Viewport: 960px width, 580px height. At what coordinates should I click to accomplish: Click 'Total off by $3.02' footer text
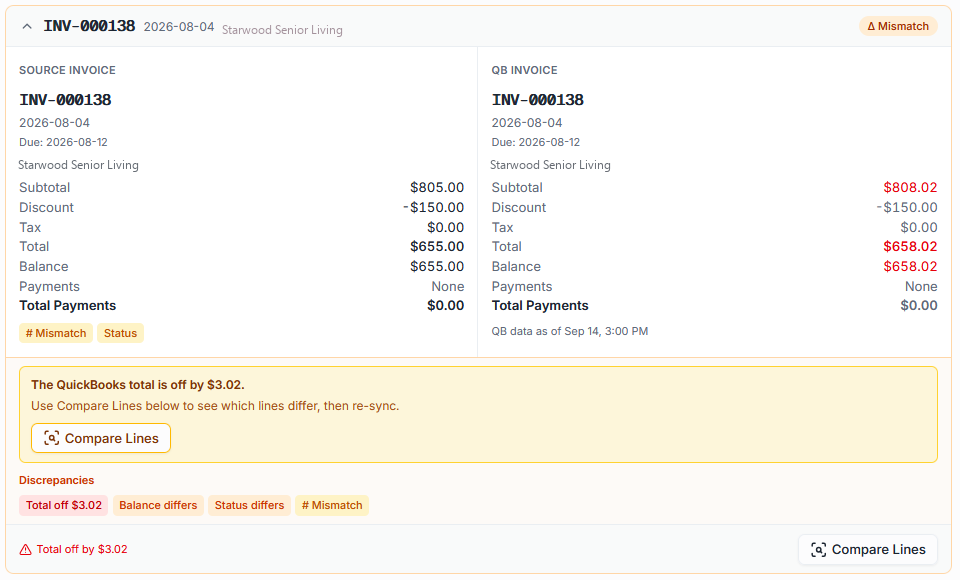pyautogui.click(x=82, y=549)
